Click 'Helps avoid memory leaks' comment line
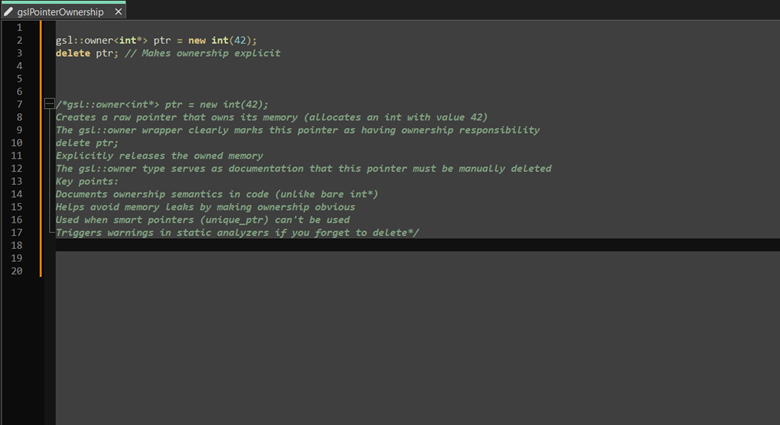 [204, 207]
